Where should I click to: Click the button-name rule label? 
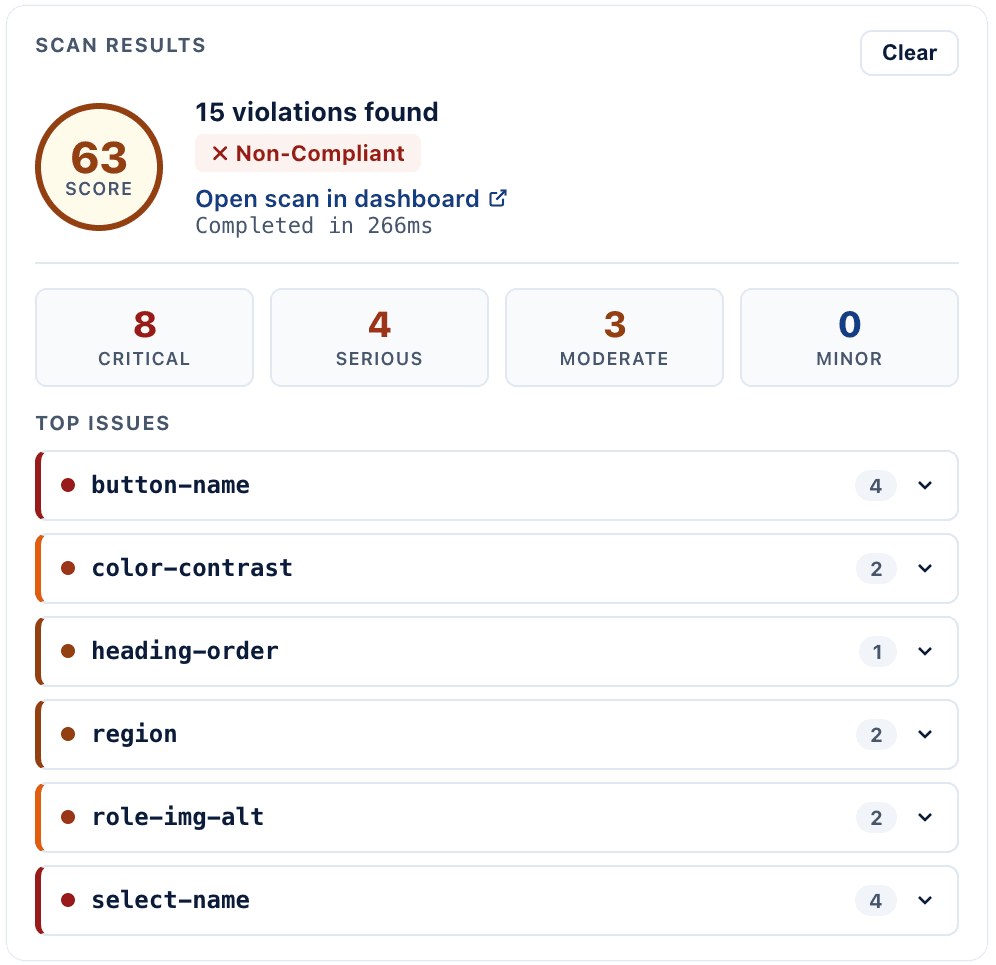pos(170,485)
